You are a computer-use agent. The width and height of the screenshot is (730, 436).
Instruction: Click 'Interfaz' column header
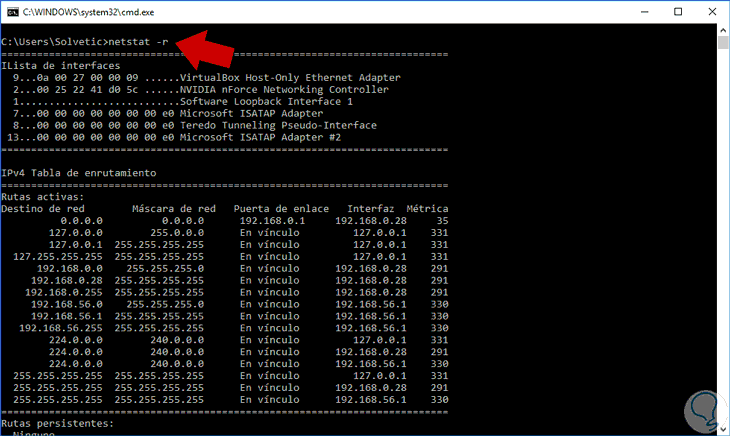tap(371, 209)
